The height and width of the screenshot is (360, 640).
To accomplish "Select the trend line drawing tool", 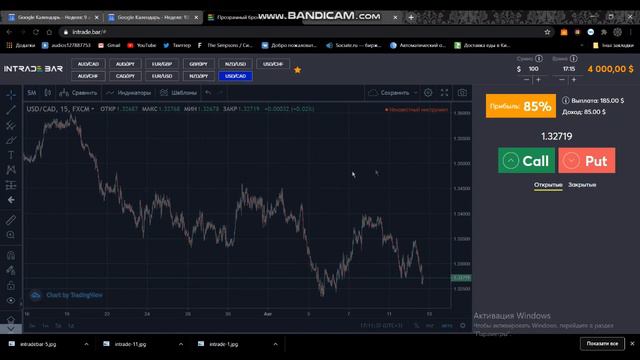I will coord(11,109).
